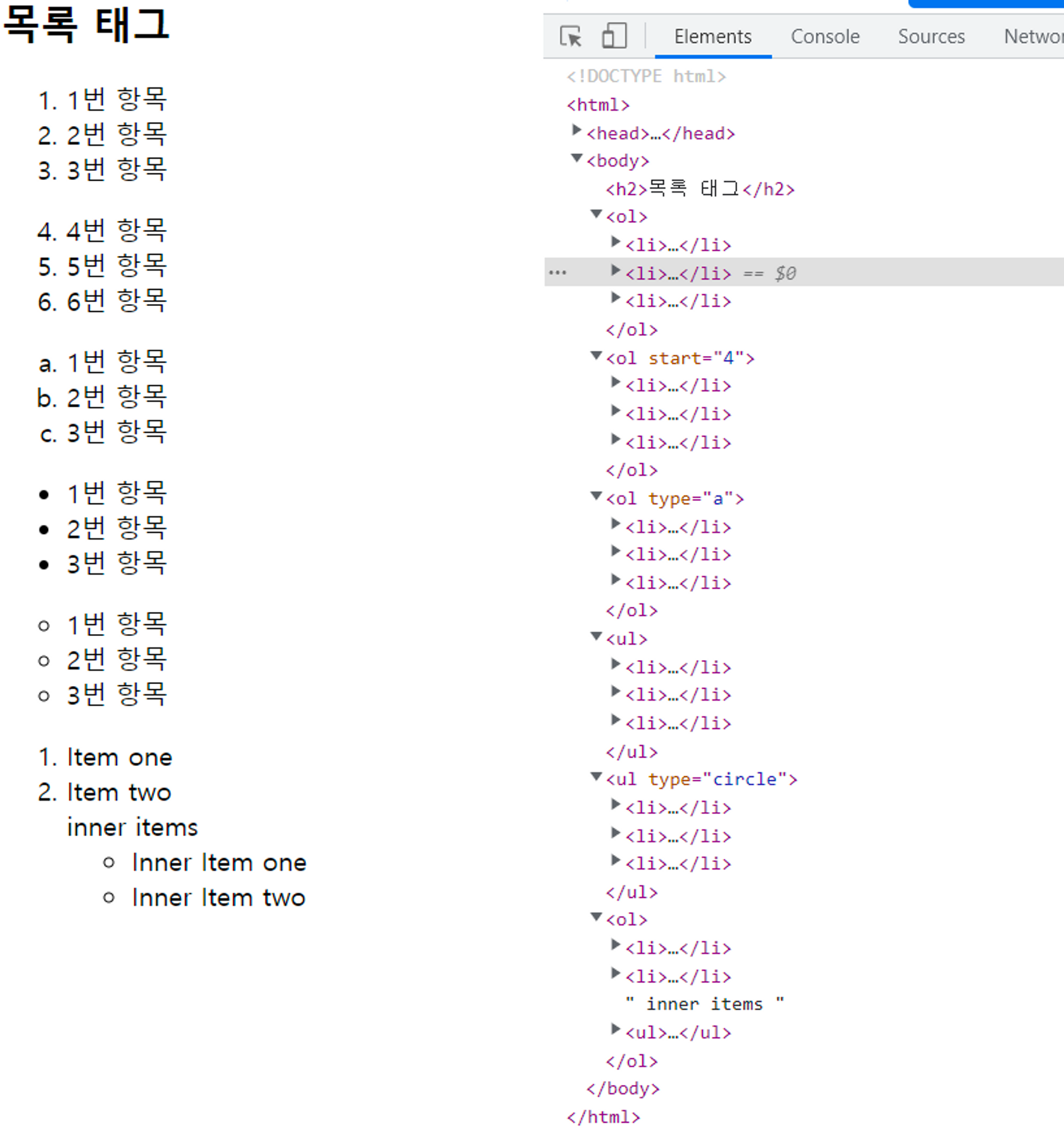Image resolution: width=1064 pixels, height=1137 pixels.
Task: Expand the selected li == $0 node
Action: click(x=615, y=270)
